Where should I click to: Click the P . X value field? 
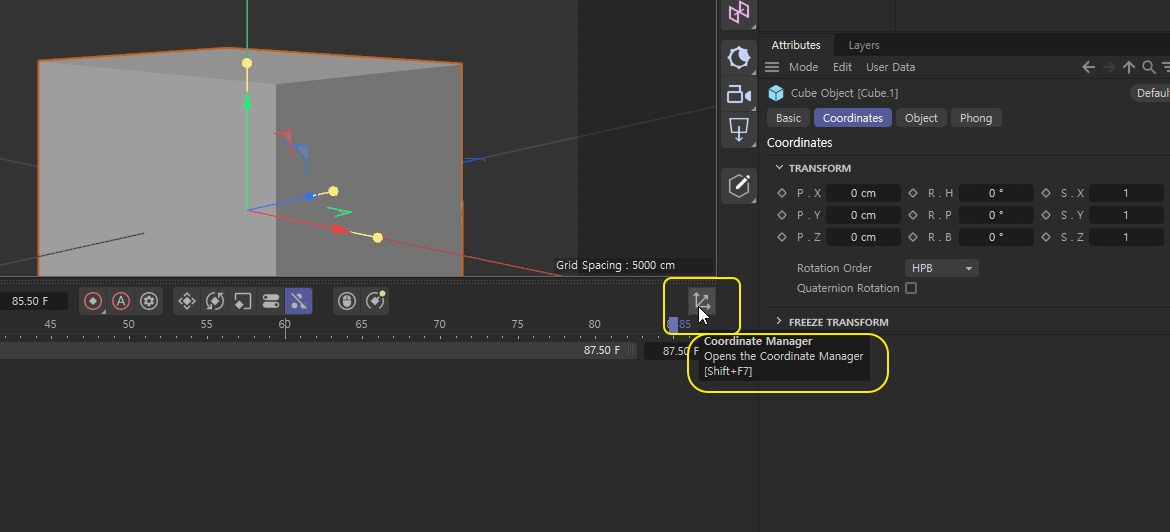pos(863,193)
